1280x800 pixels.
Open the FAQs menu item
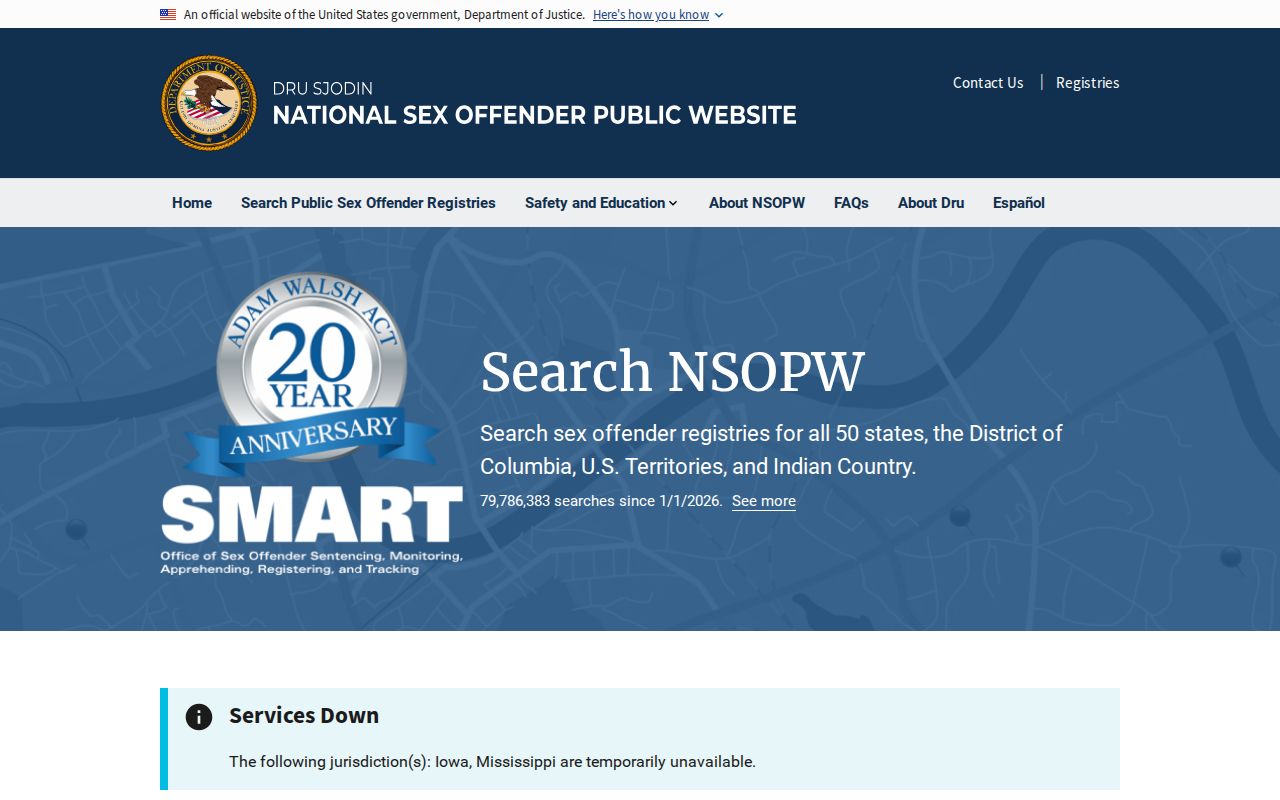click(x=851, y=203)
